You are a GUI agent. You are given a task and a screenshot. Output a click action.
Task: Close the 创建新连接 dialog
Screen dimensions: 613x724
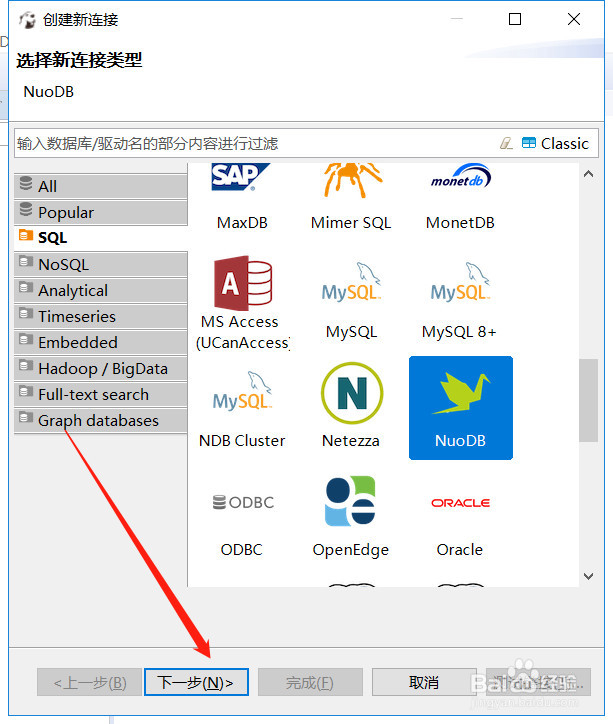[x=574, y=19]
